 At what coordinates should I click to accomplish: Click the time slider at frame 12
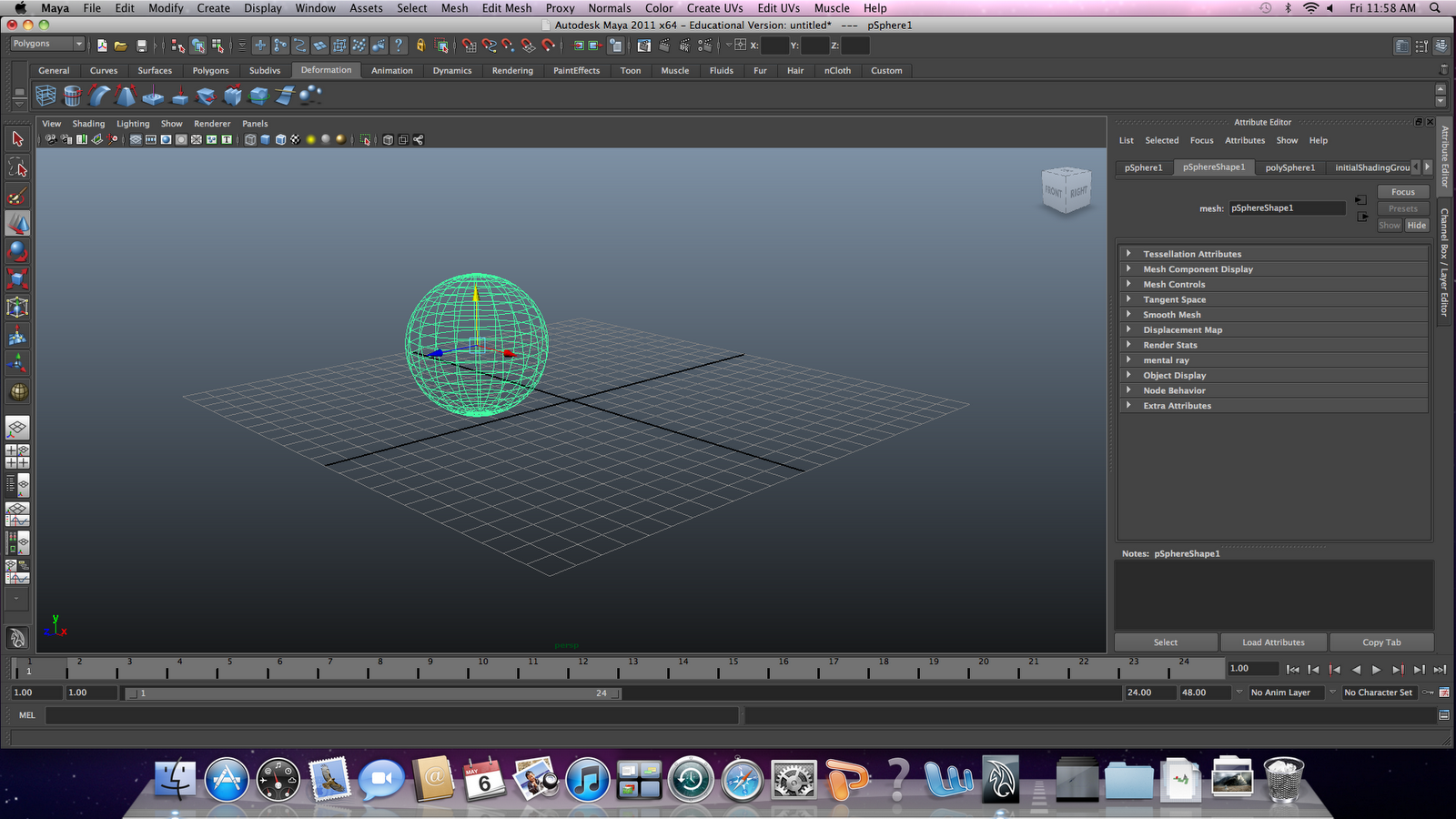click(582, 671)
